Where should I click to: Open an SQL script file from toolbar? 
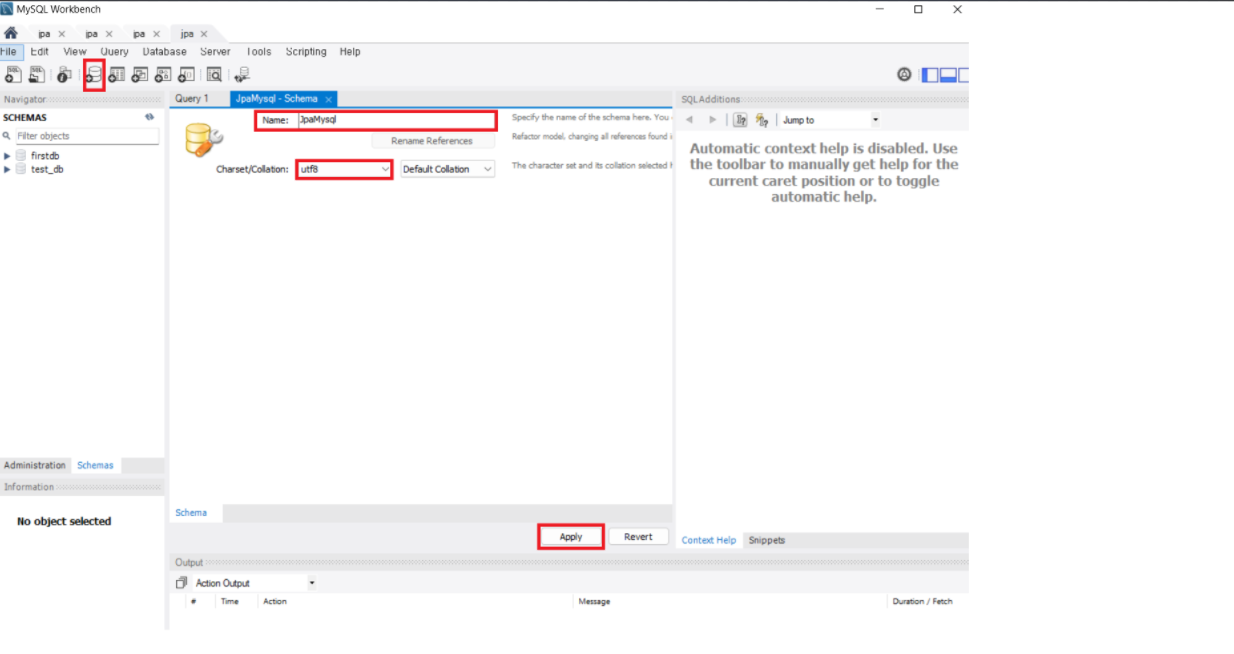click(37, 74)
